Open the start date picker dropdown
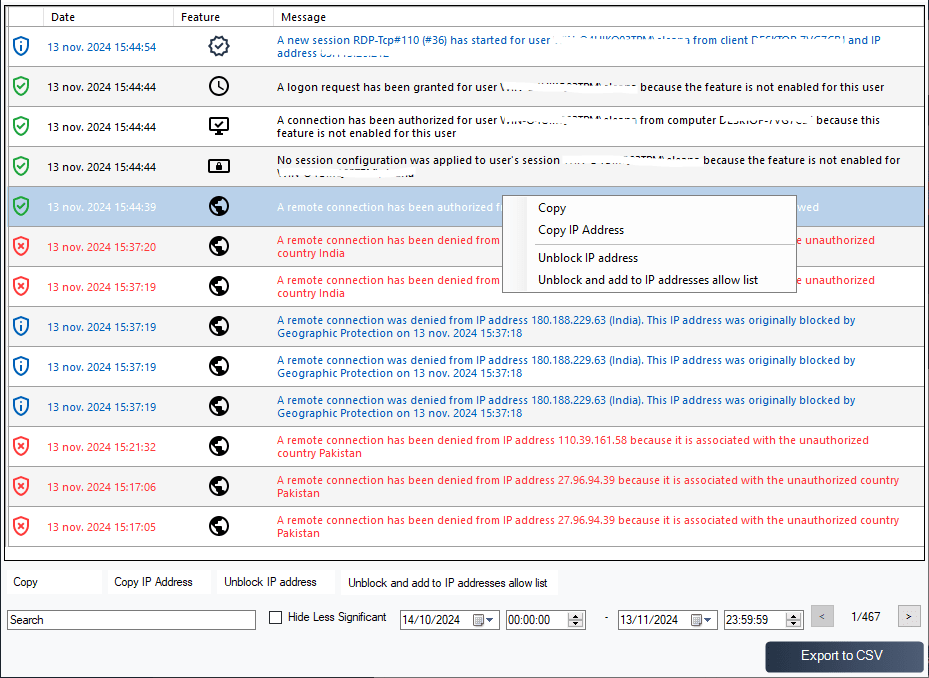Screen dimensions: 929x678 coord(487,619)
